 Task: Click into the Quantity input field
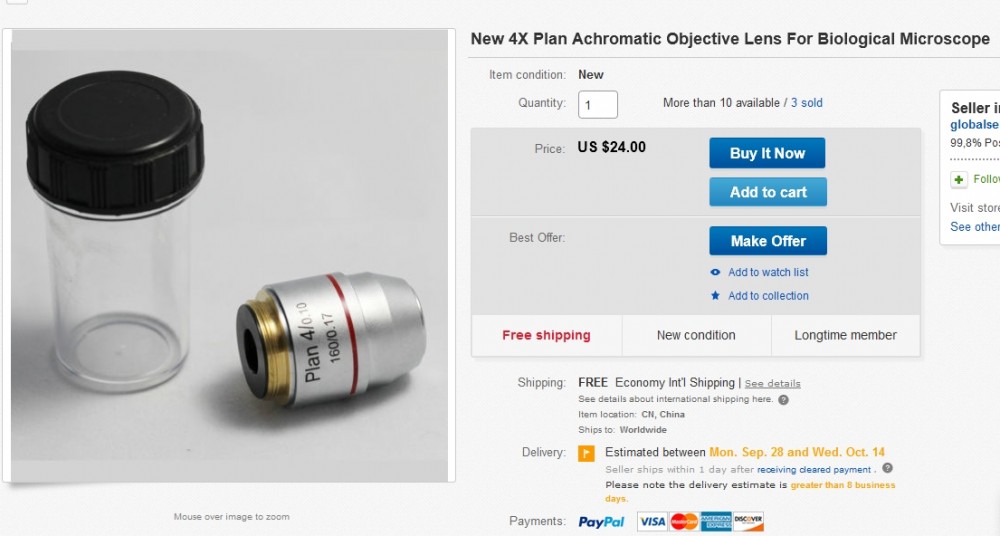(x=598, y=104)
